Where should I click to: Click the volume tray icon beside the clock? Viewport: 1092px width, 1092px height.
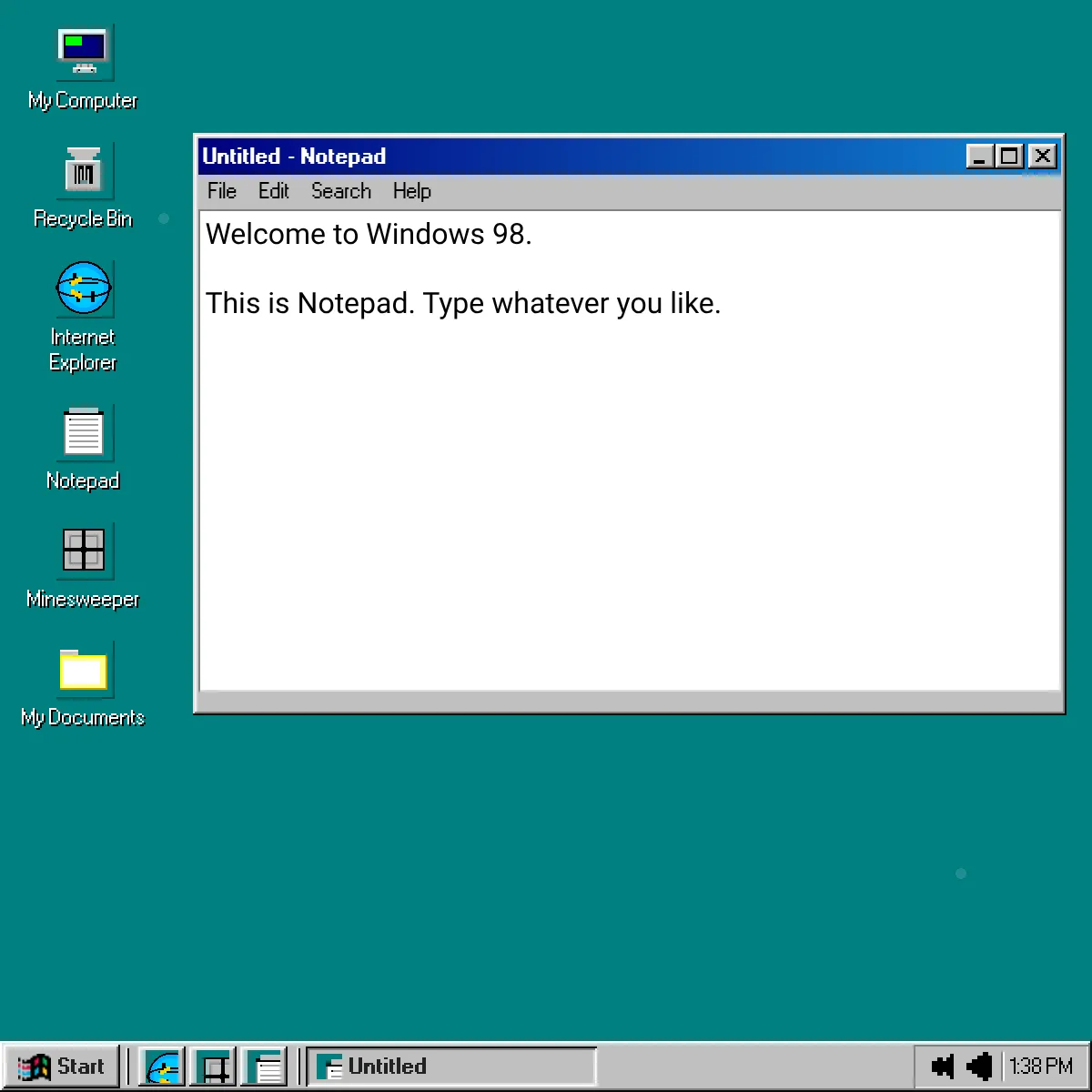[980, 1066]
